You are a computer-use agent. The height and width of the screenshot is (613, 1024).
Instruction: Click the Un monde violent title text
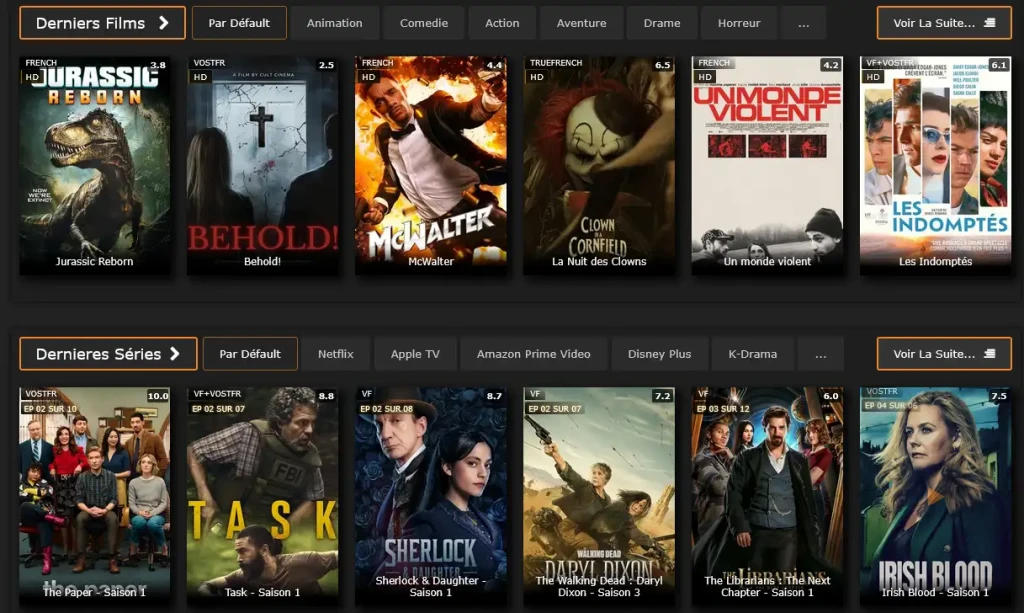click(767, 261)
